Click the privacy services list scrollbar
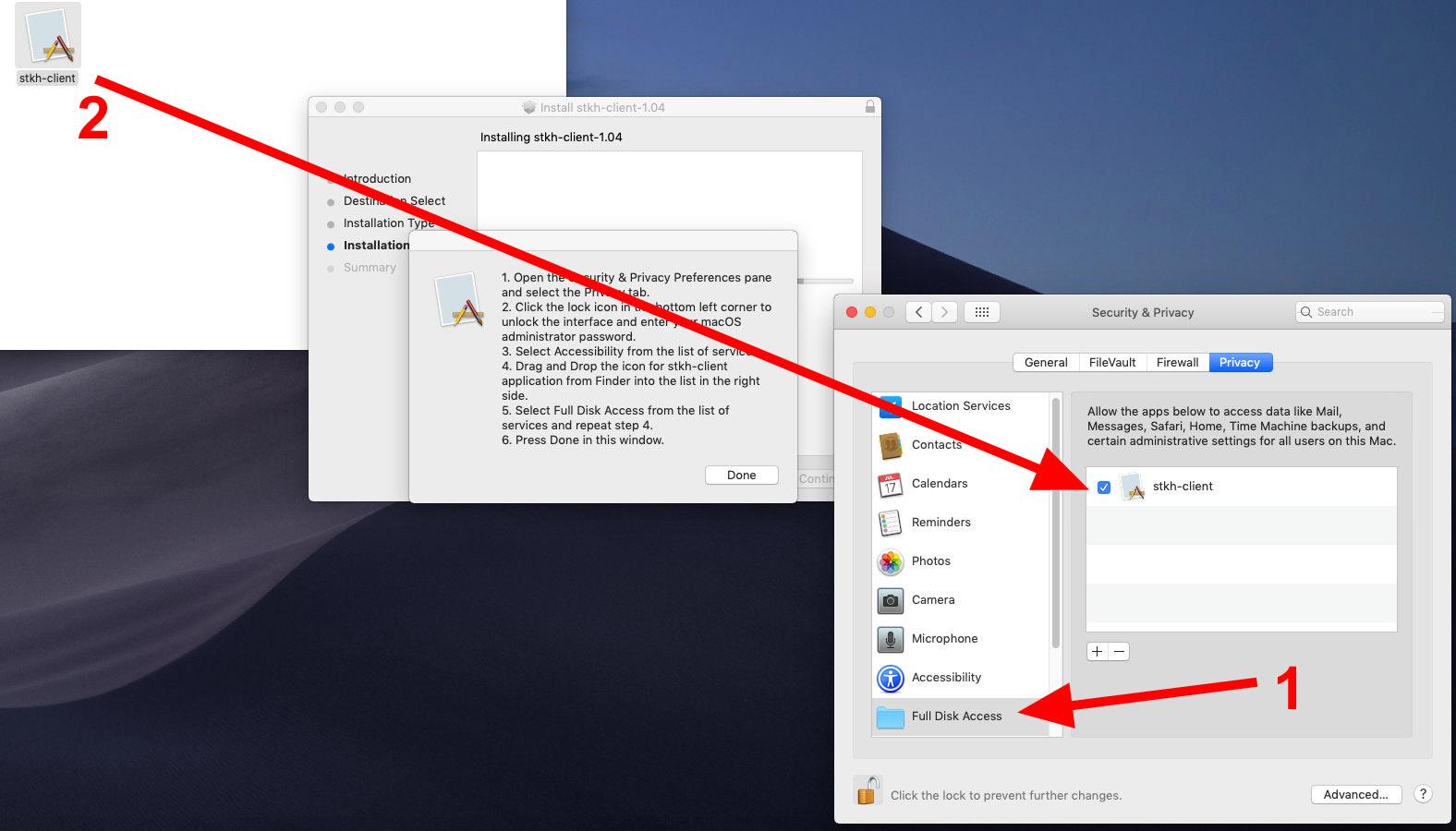The height and width of the screenshot is (831, 1456). (1056, 523)
